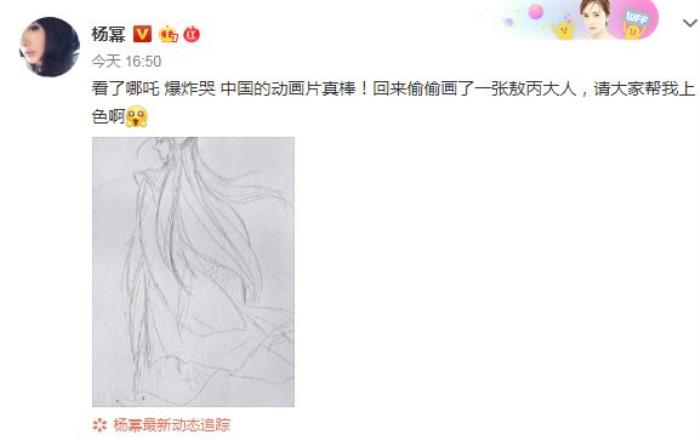Click the yellow chick below the WFF badge
Screen dimensions: 700x440
[633, 30]
